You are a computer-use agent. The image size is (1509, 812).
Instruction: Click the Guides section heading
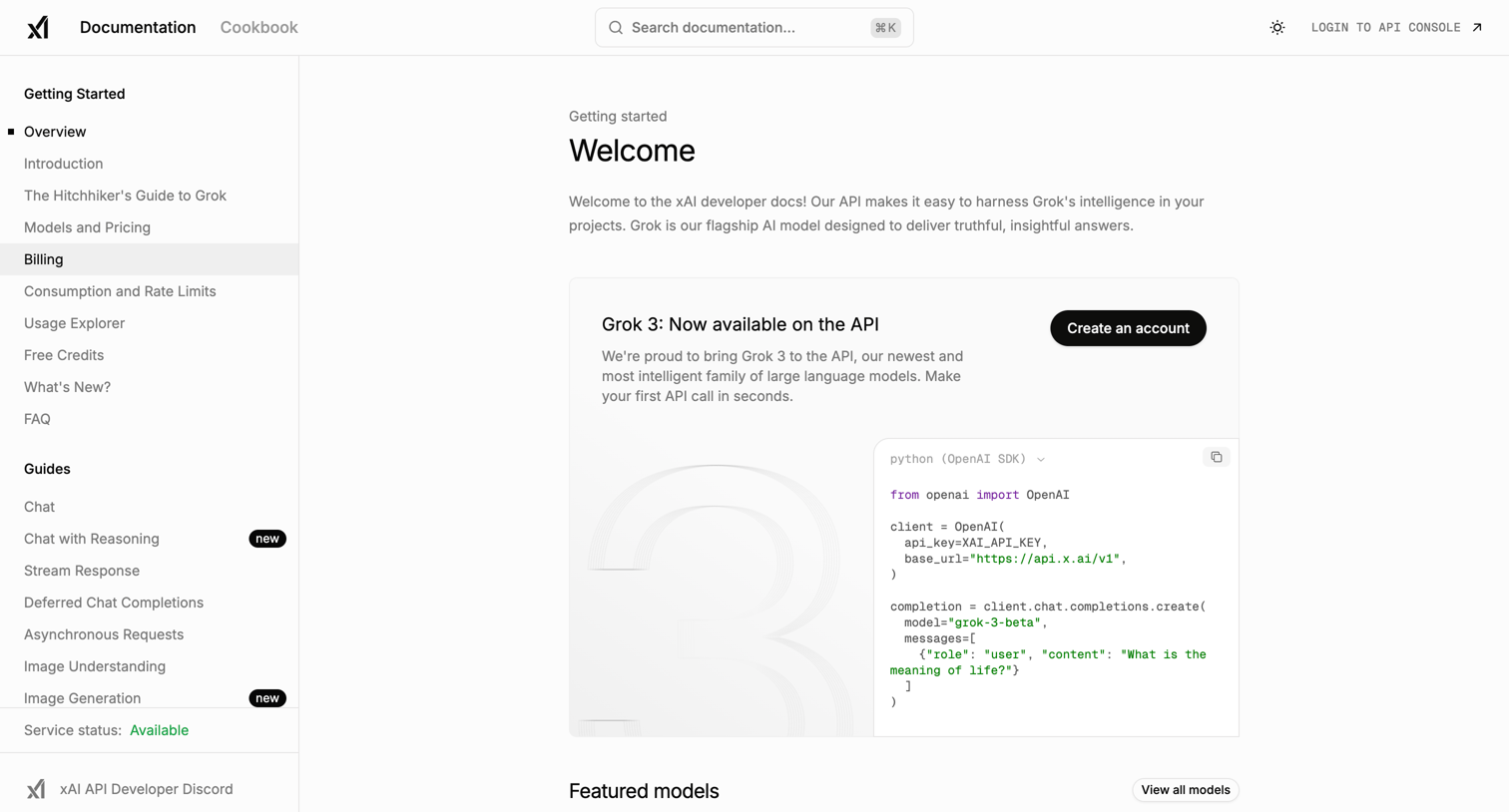click(x=47, y=469)
